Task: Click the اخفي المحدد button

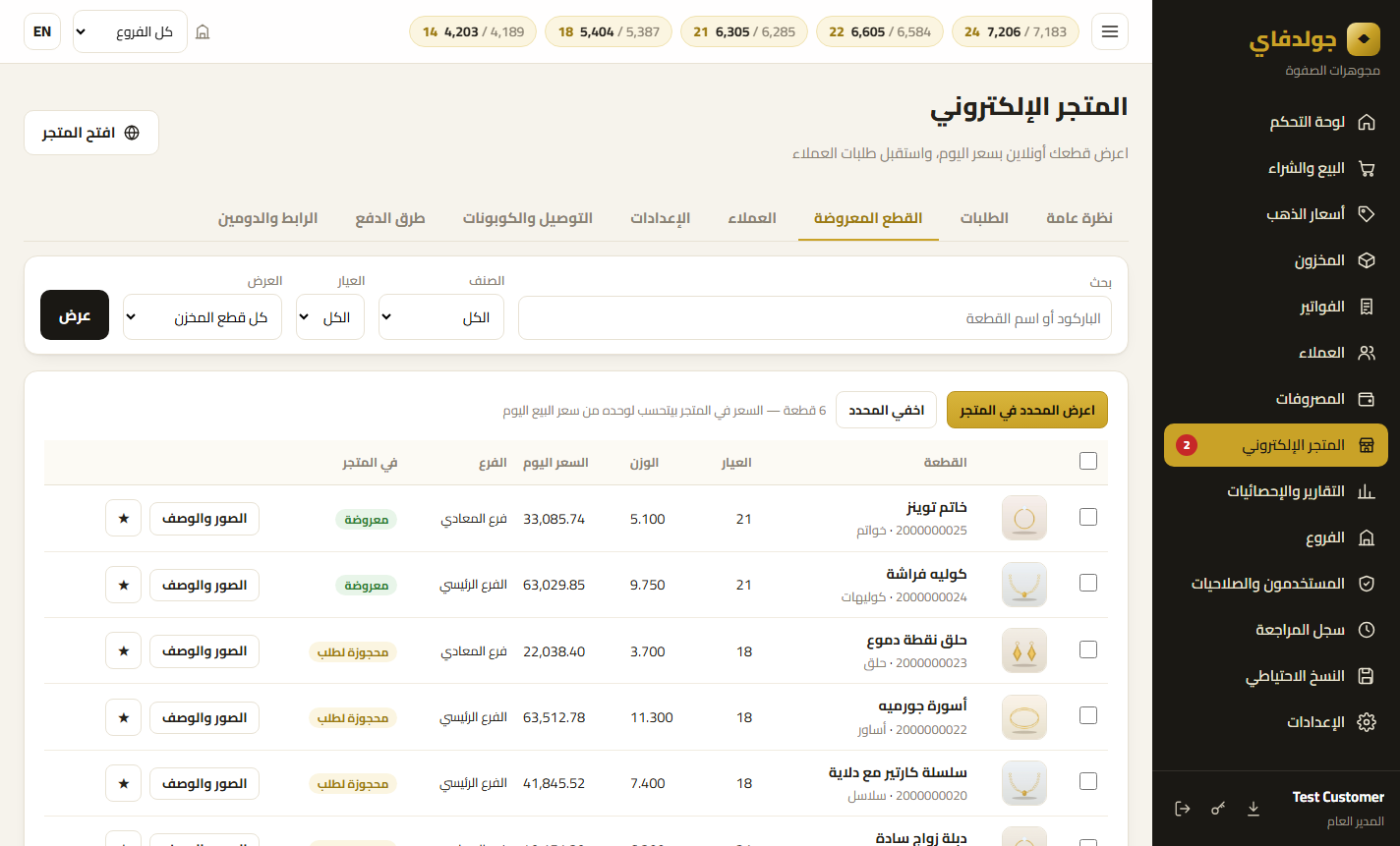Action: point(887,410)
